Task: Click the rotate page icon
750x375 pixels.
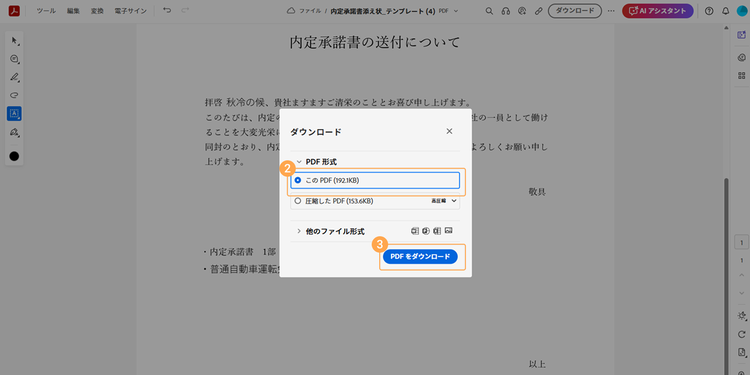Action: tap(742, 334)
